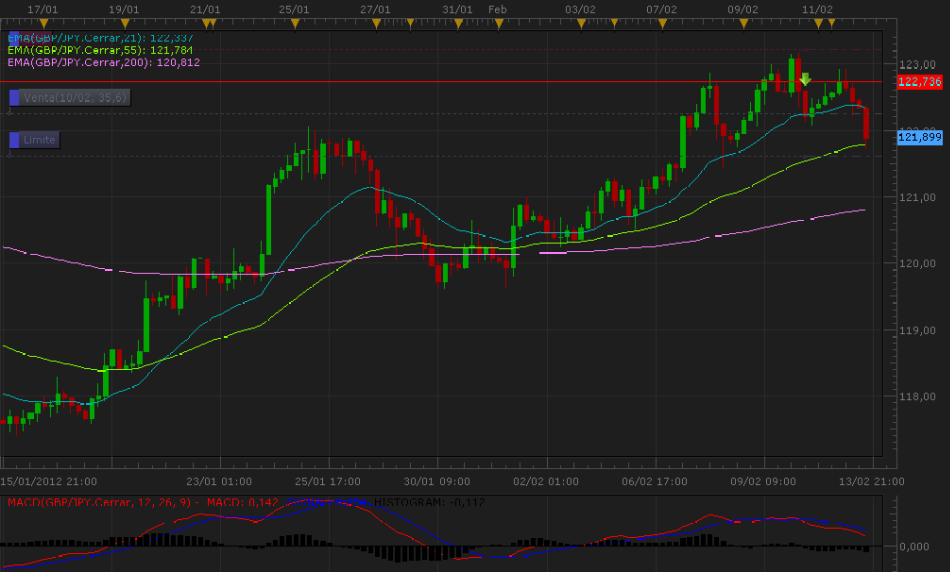Select the EMA 55 indicator legend
Viewport: 950px width, 572px height.
tap(100, 49)
